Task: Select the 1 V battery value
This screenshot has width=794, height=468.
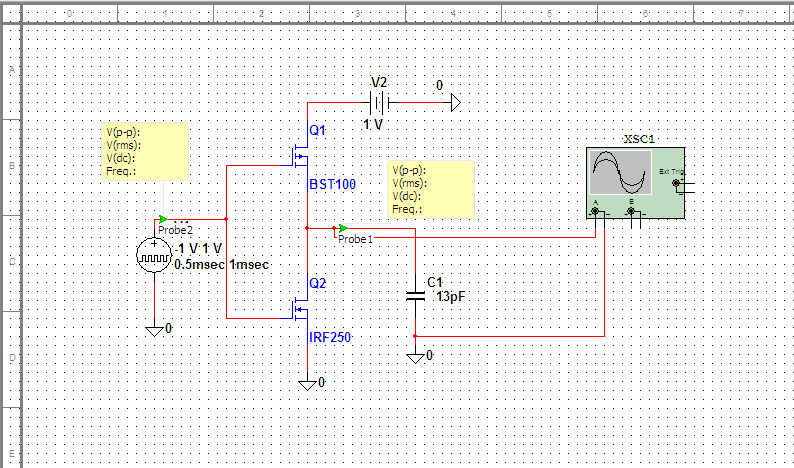Action: [373, 124]
